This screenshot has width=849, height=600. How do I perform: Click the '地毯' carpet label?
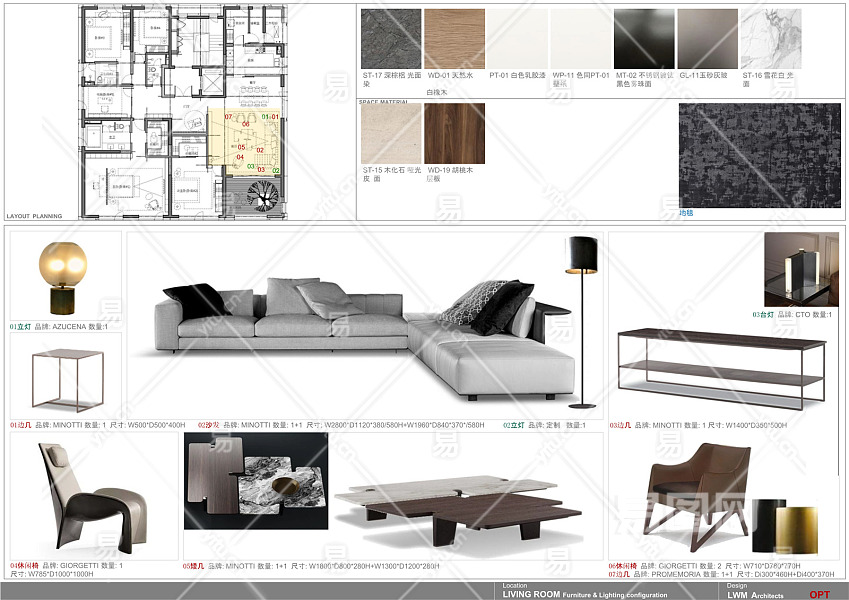(x=686, y=213)
